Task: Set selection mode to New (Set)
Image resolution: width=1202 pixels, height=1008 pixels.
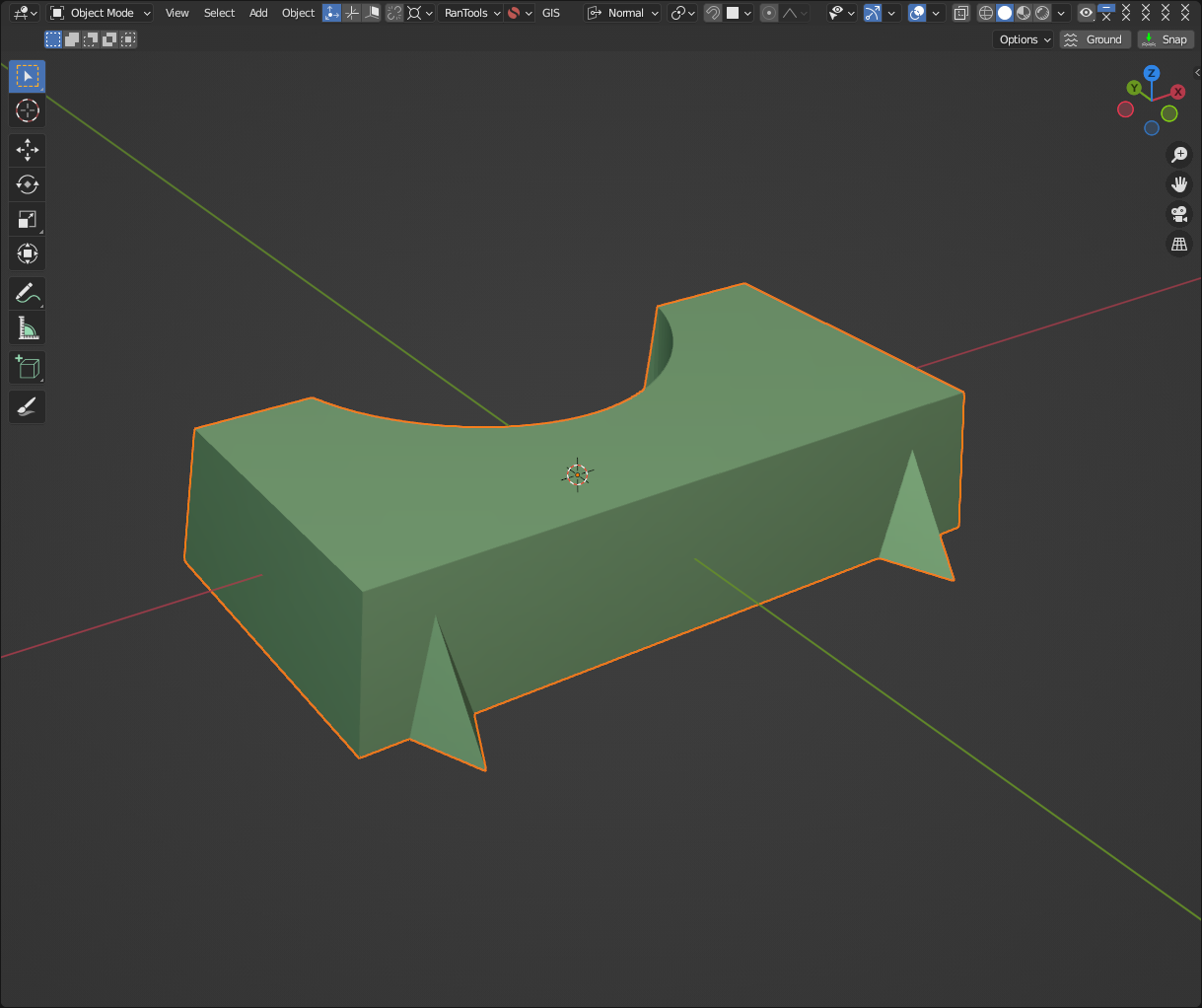Action: point(53,39)
